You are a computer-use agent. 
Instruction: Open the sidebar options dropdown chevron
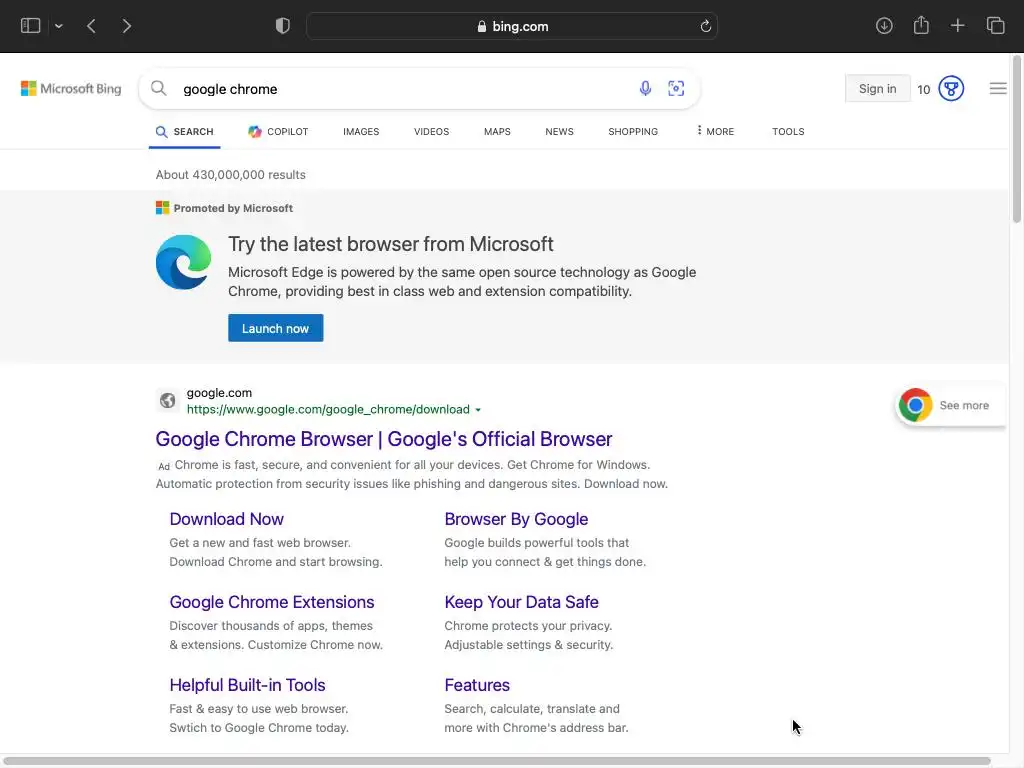click(x=59, y=26)
